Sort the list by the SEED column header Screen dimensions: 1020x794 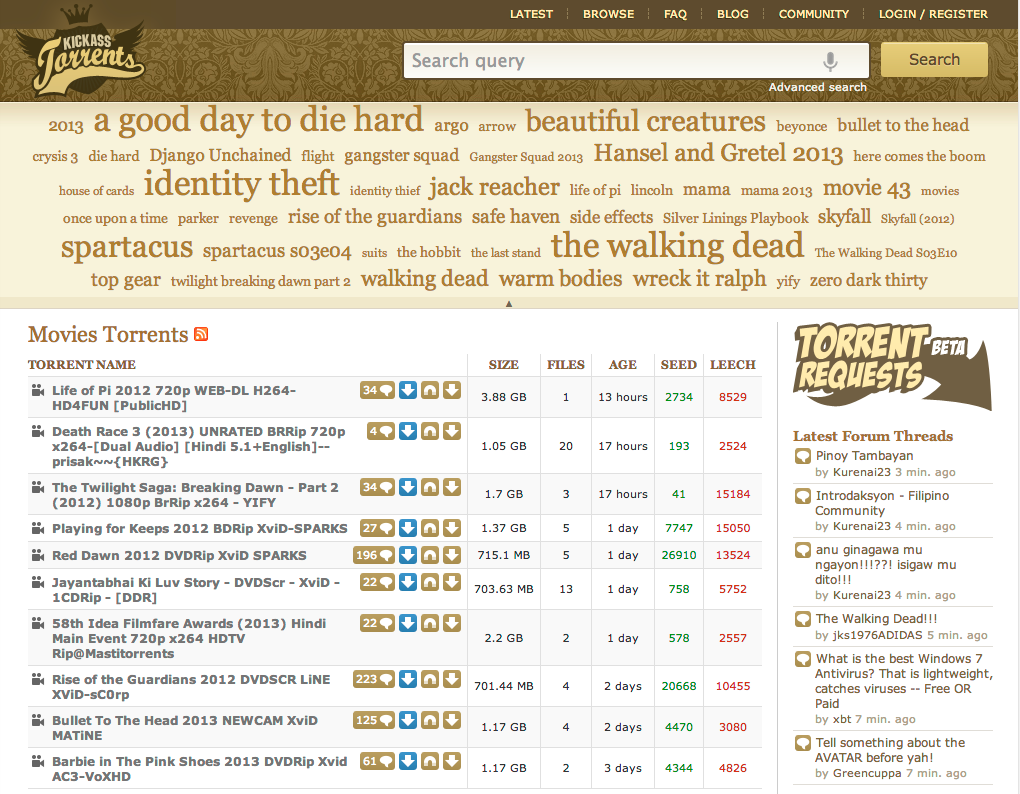[678, 365]
